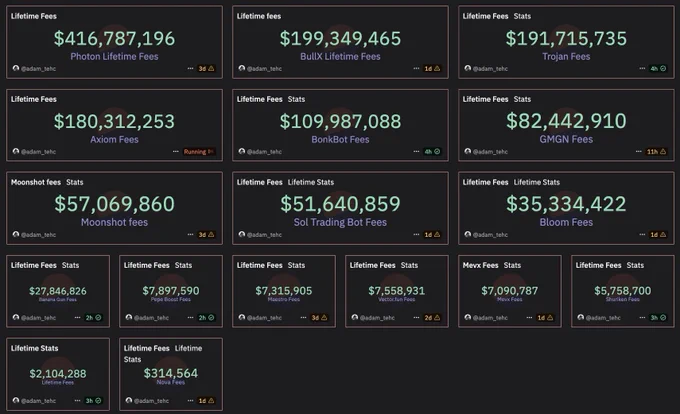Open three-dot menu on Bloom Fees card
Image resolution: width=680 pixels, height=414 pixels.
coord(642,235)
